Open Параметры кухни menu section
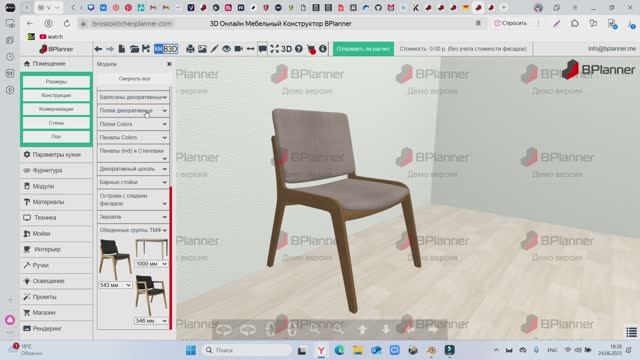The height and width of the screenshot is (360, 640). pos(56,155)
